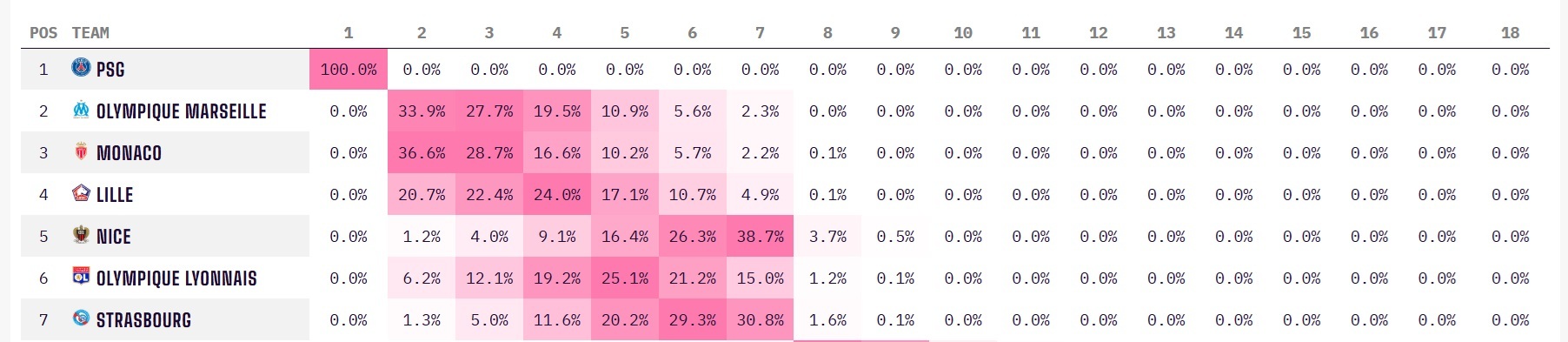
Task: Click the Nice club crest icon
Action: [81, 235]
